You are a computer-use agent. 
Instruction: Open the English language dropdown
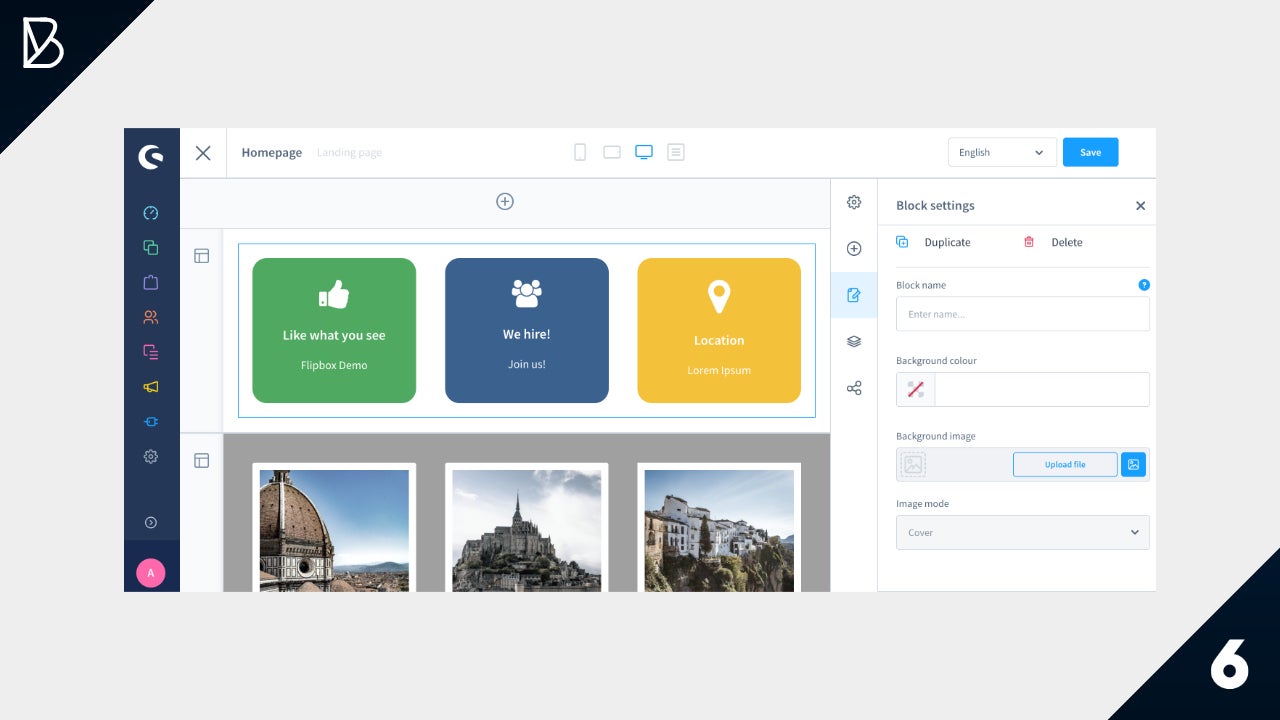(x=1001, y=152)
